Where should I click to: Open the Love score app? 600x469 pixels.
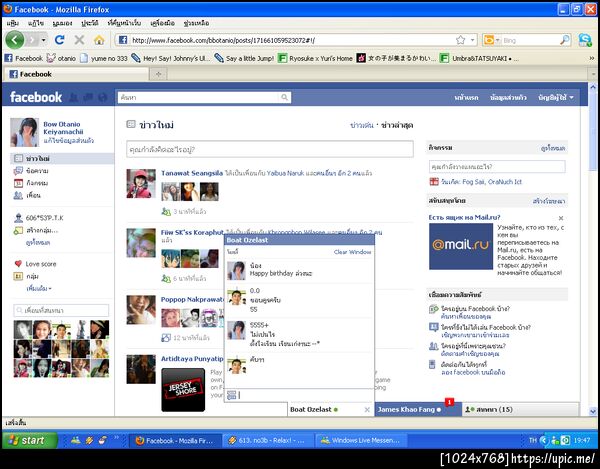click(35, 264)
